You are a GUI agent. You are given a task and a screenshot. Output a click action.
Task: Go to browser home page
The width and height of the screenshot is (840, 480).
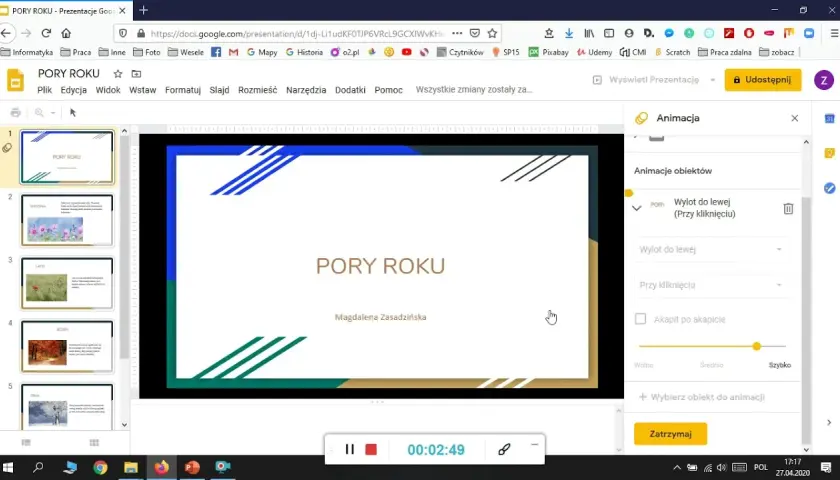click(x=66, y=33)
